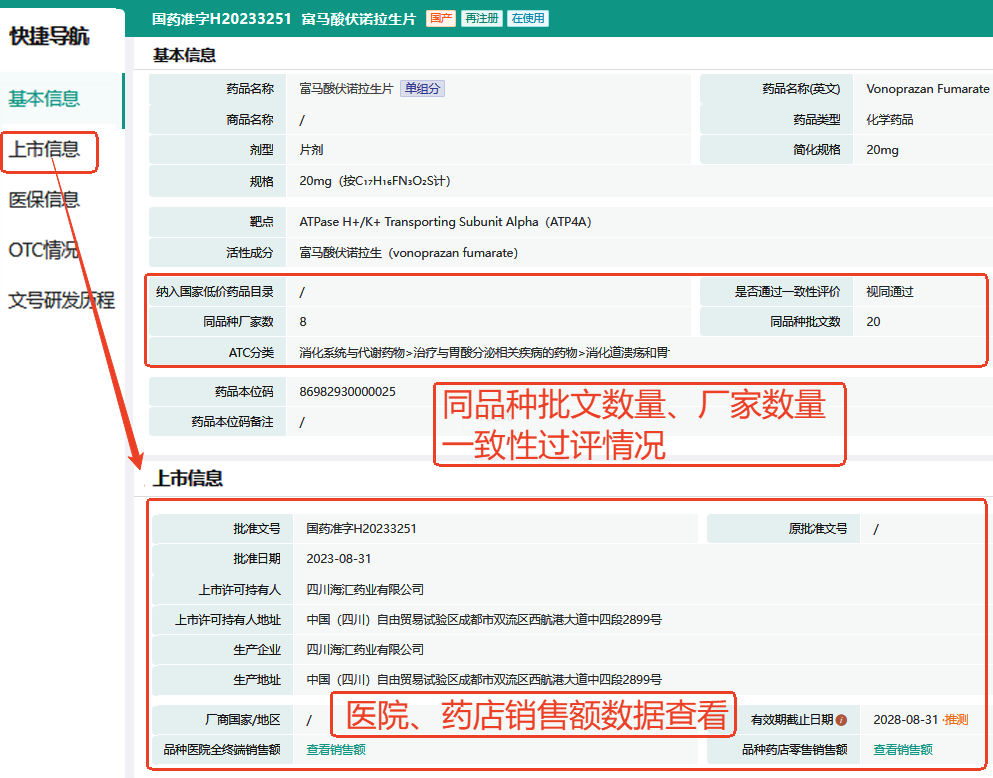This screenshot has height=778, width=993.
Task: Click the 国产 tag in header
Action: click(x=440, y=19)
